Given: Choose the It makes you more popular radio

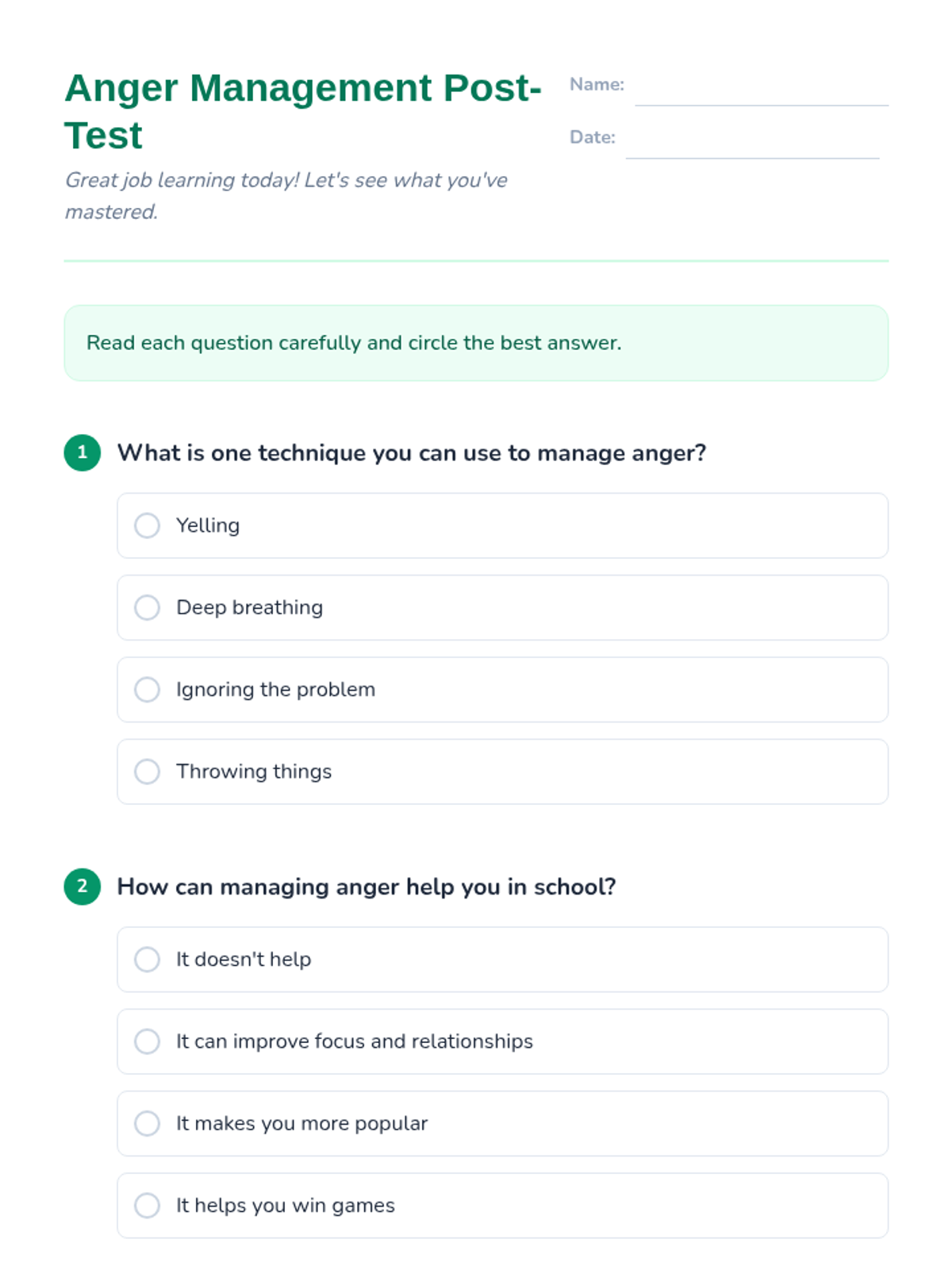Looking at the screenshot, I should pyautogui.click(x=147, y=1123).
